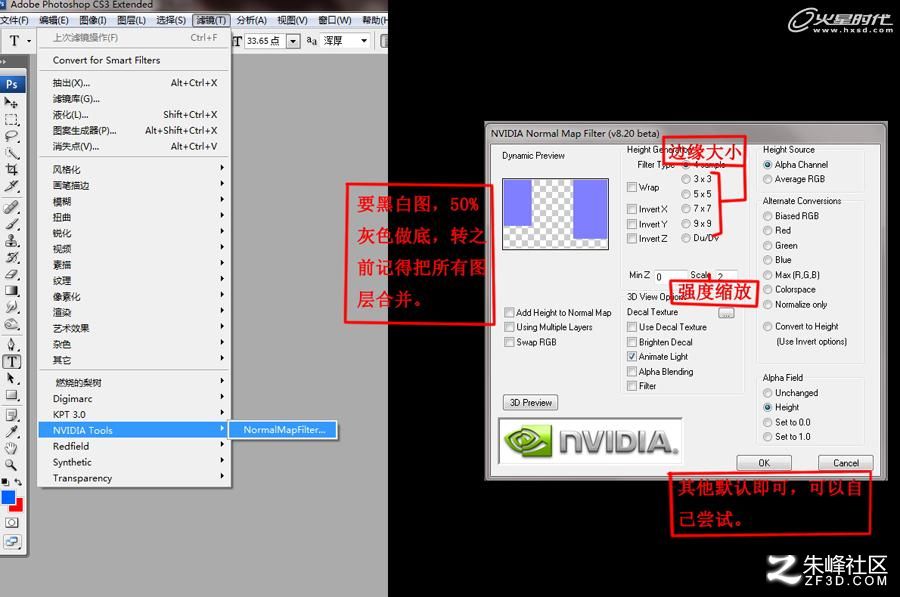Open the 文件(F) menu

14,20
